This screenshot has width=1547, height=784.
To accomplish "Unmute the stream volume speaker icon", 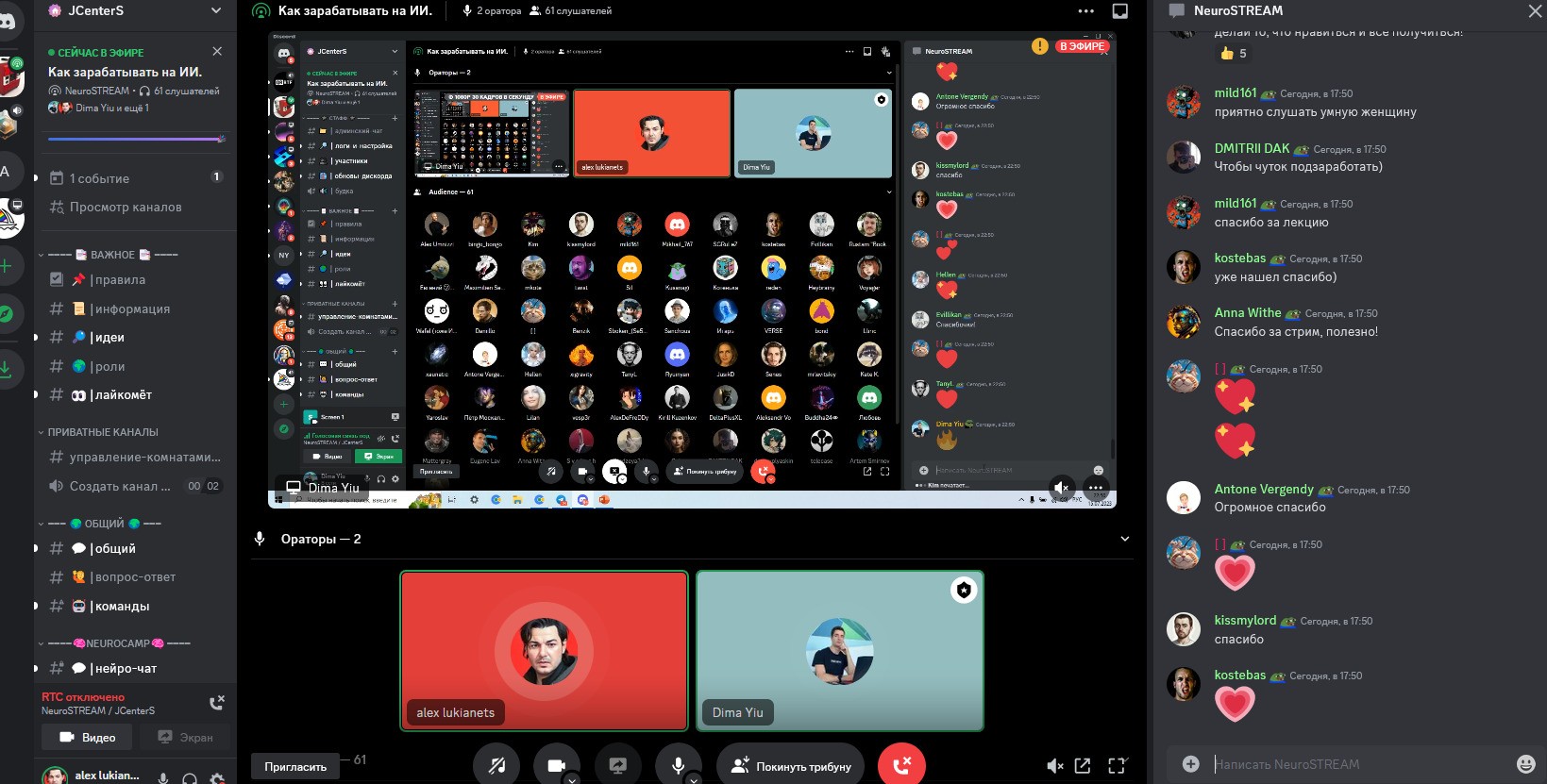I will pos(1054,766).
